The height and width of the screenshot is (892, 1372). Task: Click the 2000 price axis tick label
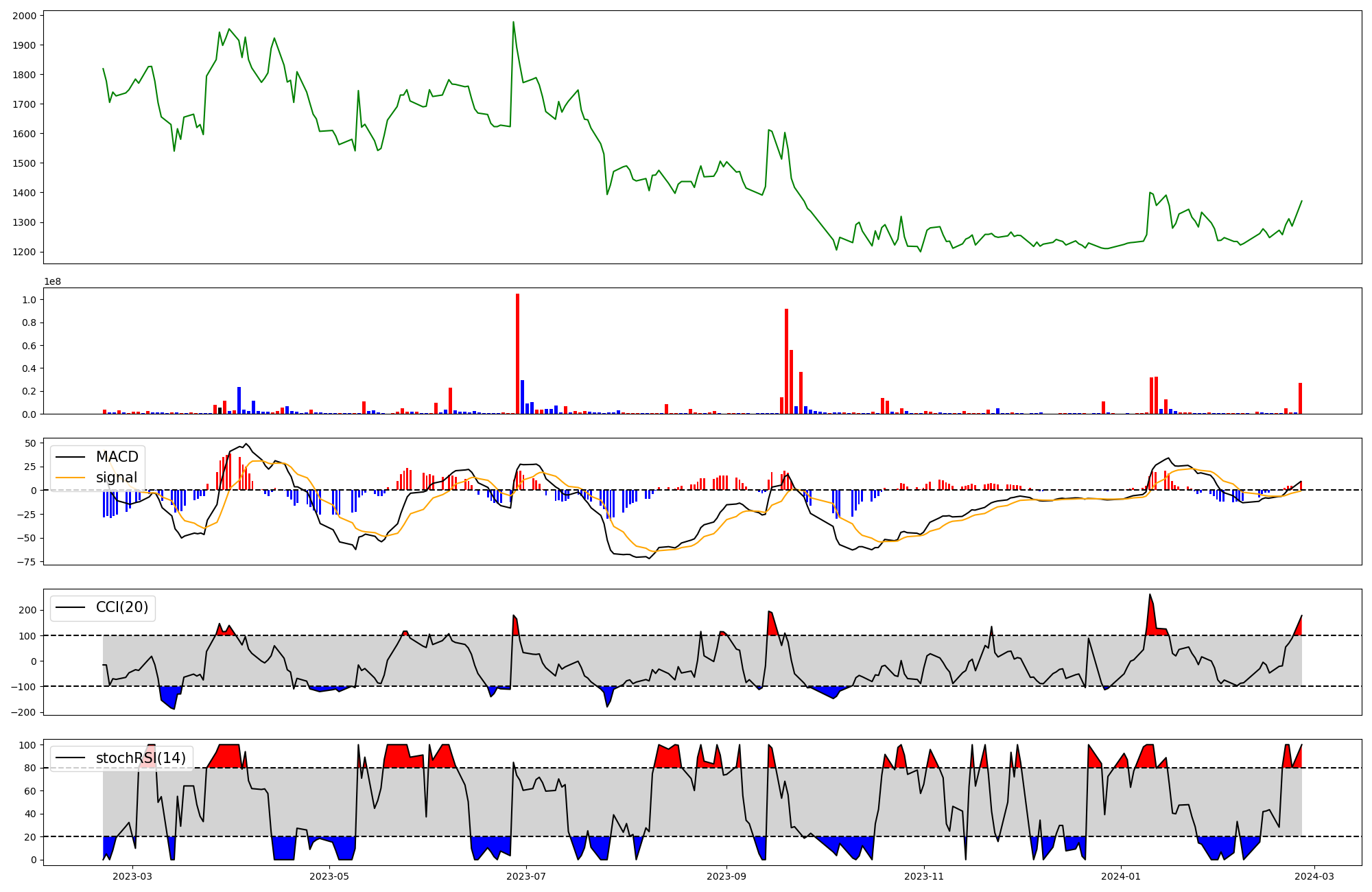click(25, 16)
